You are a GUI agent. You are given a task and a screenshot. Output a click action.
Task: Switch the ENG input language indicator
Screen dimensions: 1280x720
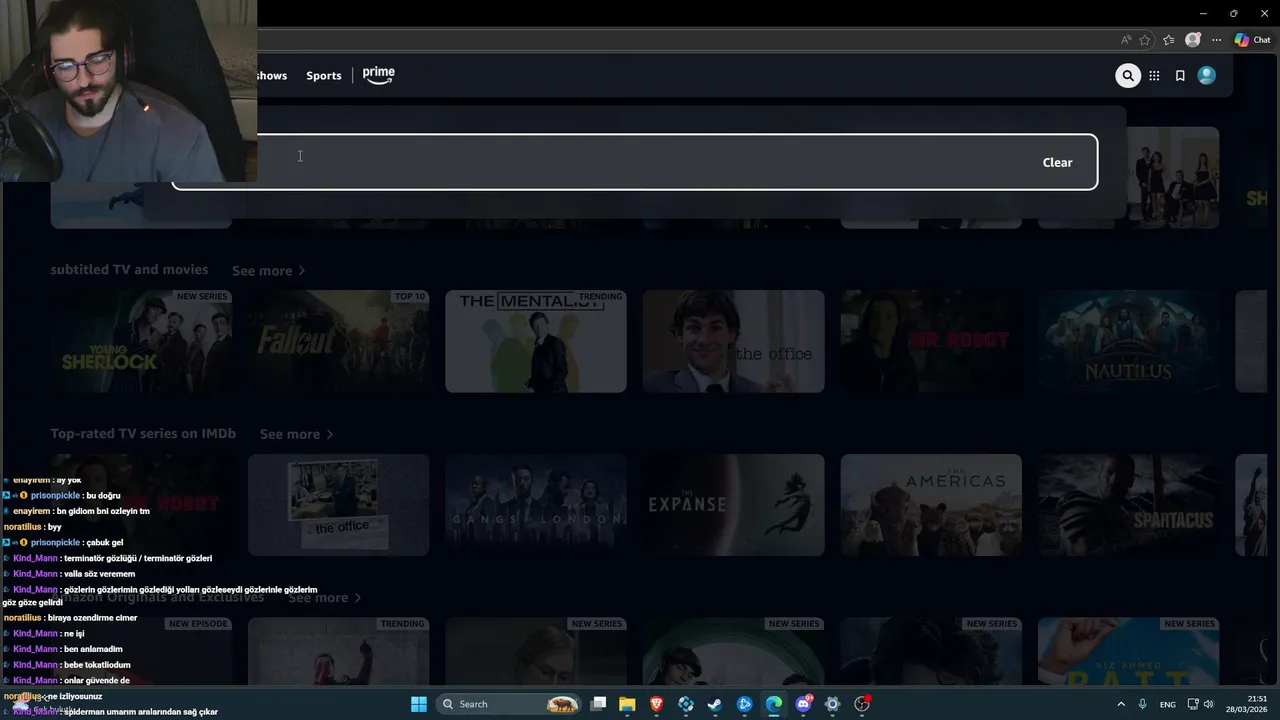[x=1168, y=704]
